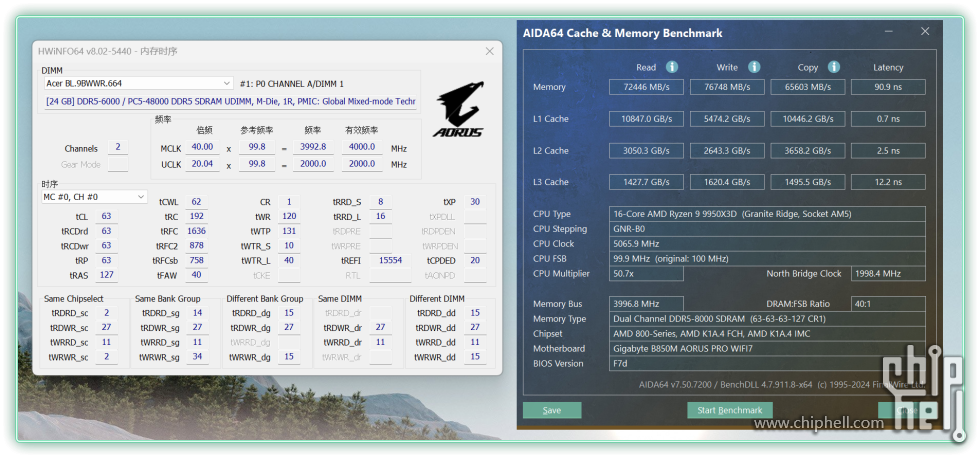Click the tCL timing value field

(106, 216)
